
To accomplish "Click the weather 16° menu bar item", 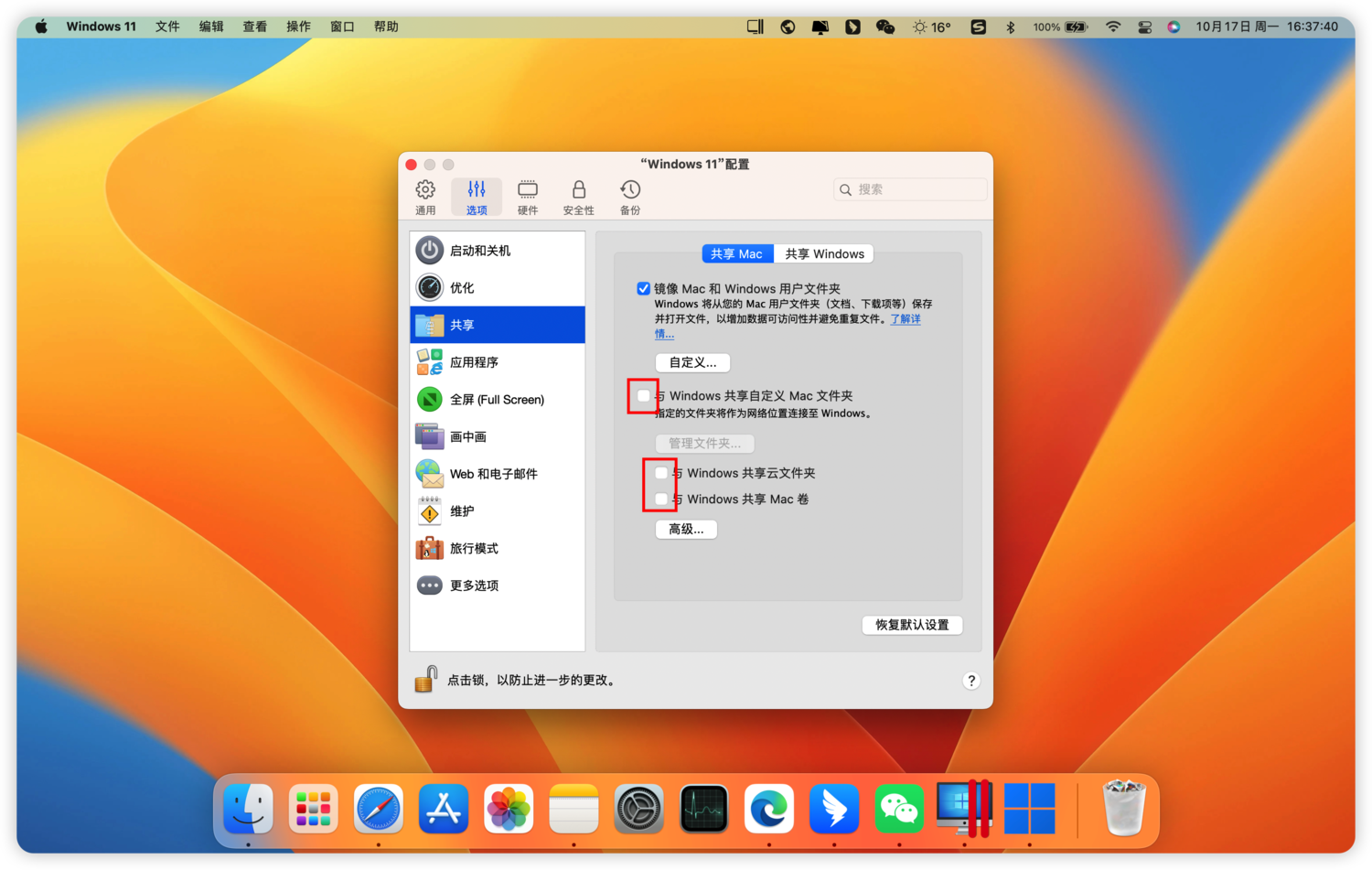I will [x=931, y=27].
